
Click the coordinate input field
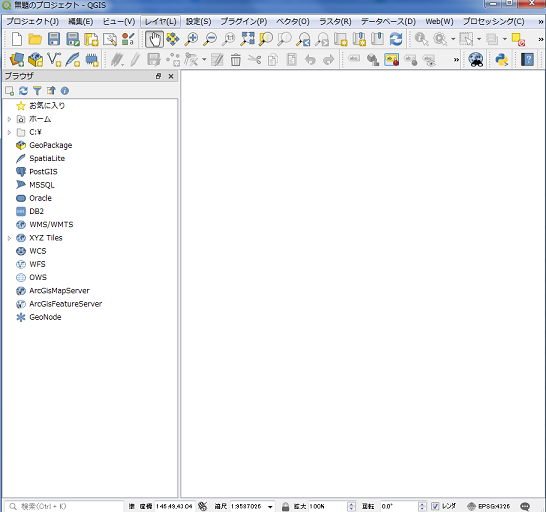coord(175,506)
